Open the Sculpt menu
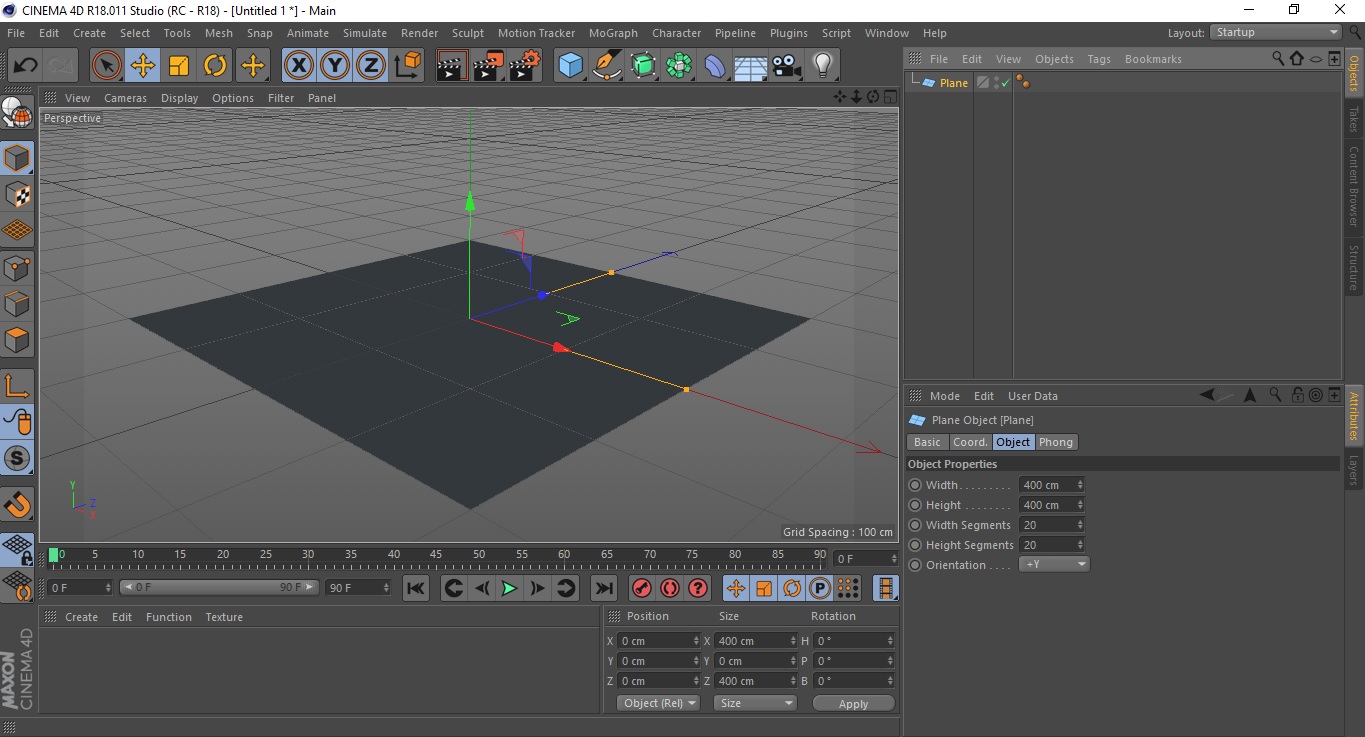 click(x=468, y=33)
